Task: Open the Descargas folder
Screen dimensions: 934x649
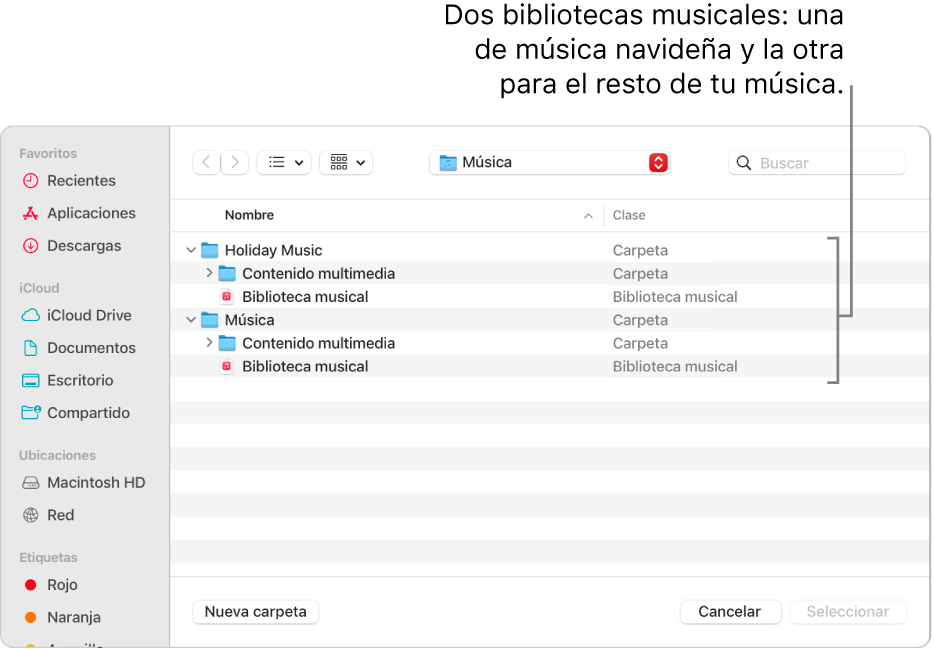Action: point(85,245)
